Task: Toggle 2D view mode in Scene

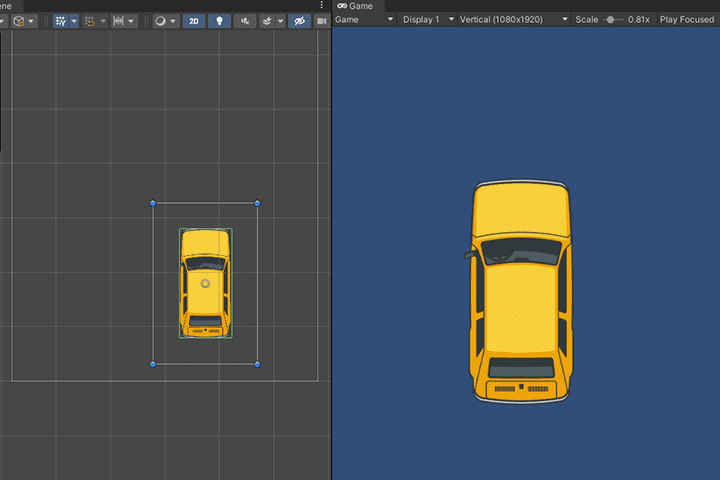Action: [x=194, y=21]
